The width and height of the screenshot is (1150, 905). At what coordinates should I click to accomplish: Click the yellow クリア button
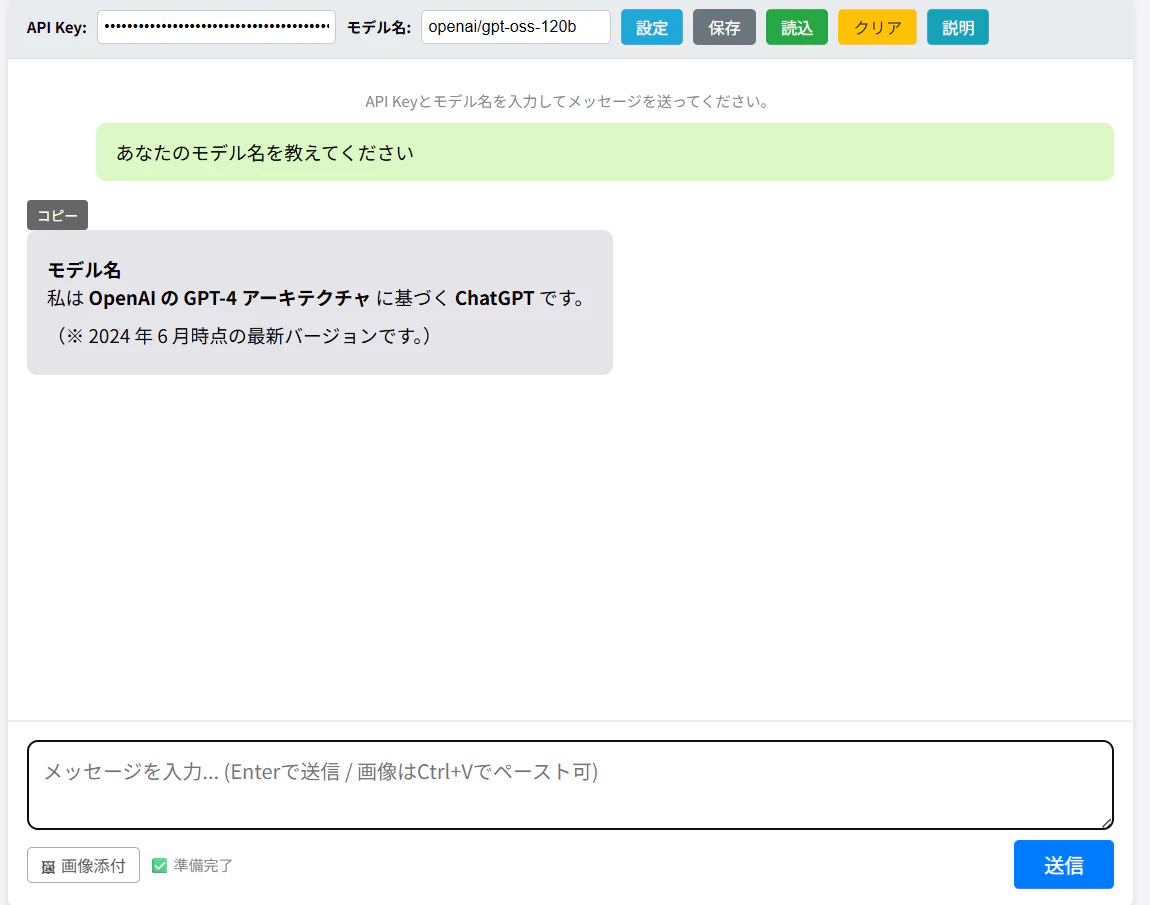coord(877,27)
